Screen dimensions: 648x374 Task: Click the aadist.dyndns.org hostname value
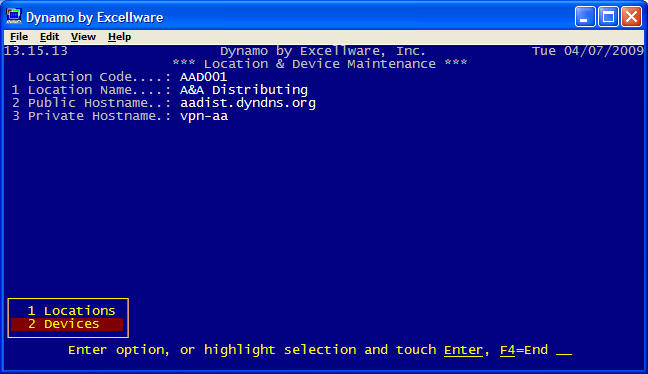pos(248,103)
